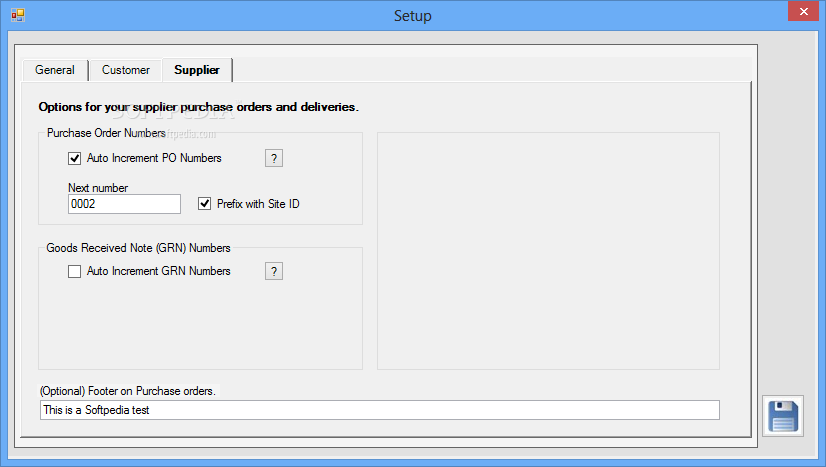Switch to the General tab

point(55,70)
